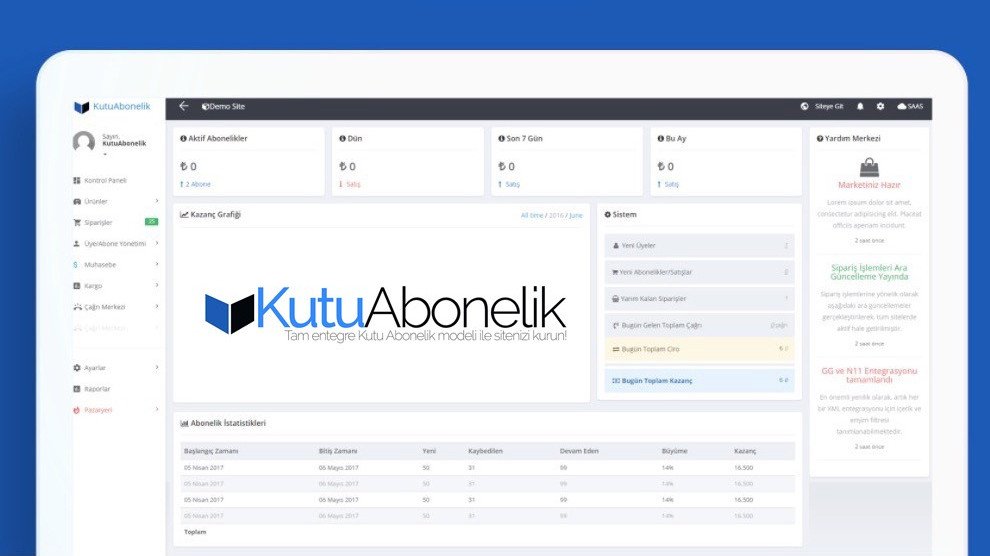Select All time chart filter

coord(532,215)
